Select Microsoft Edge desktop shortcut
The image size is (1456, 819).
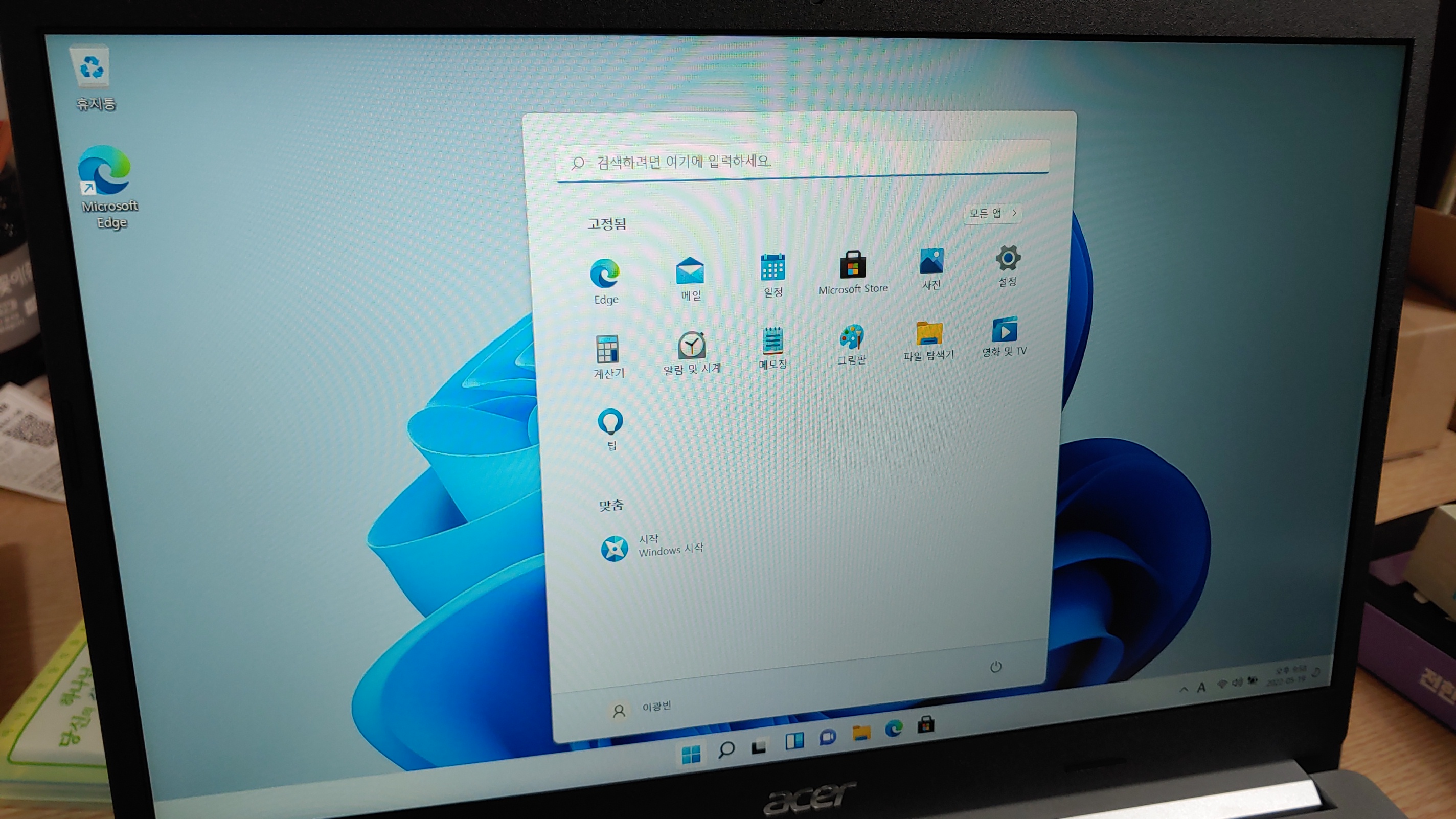(x=107, y=187)
